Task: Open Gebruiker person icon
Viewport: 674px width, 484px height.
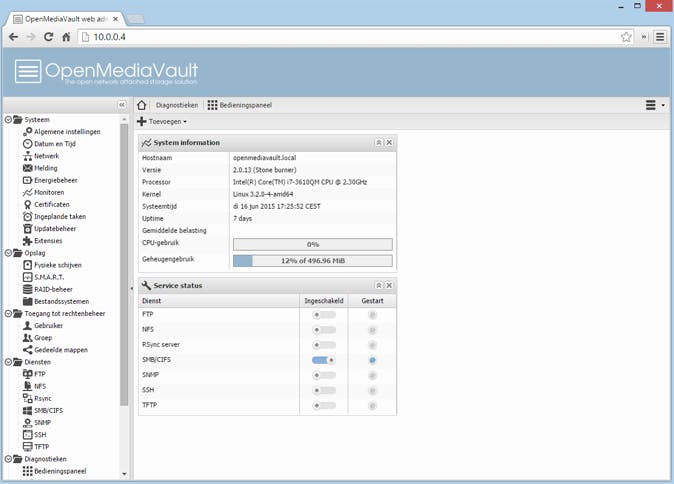Action: (28, 325)
